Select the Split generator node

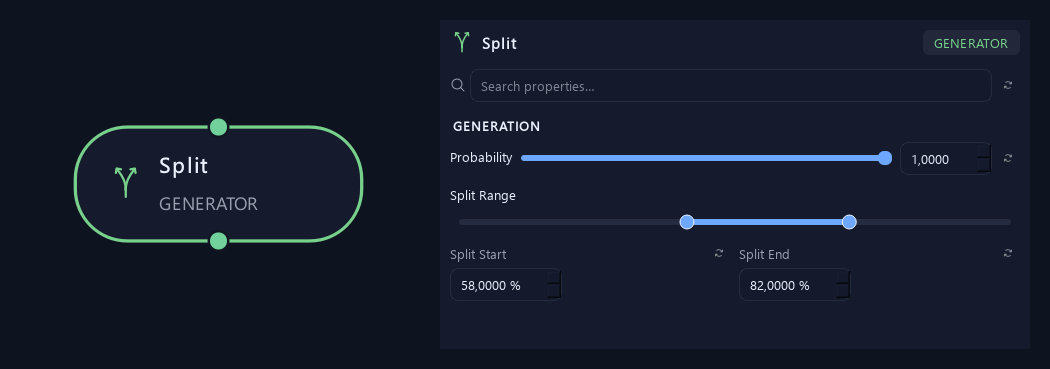(x=218, y=183)
